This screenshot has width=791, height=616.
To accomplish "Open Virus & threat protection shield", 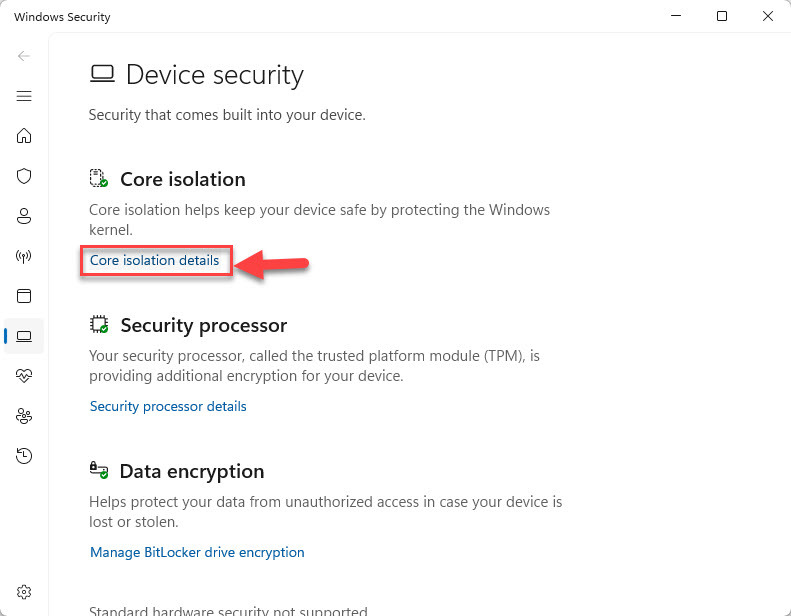I will coord(24,176).
